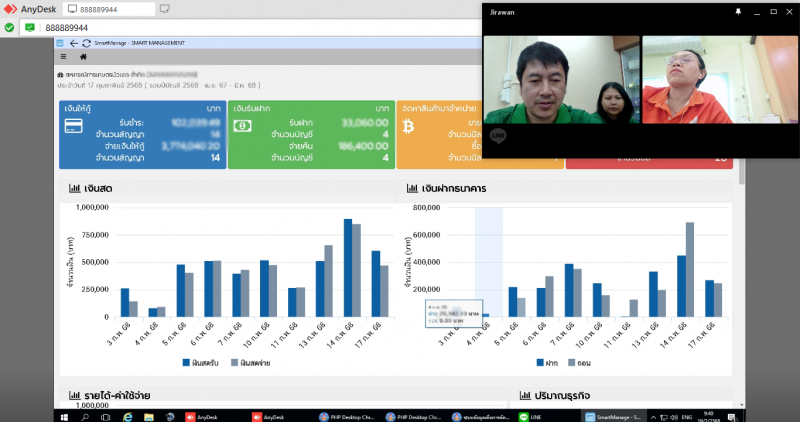Image resolution: width=800 pixels, height=422 pixels.
Task: Open the จัดหาสินค้ามาจำหน่าย card title
Action: click(x=439, y=108)
